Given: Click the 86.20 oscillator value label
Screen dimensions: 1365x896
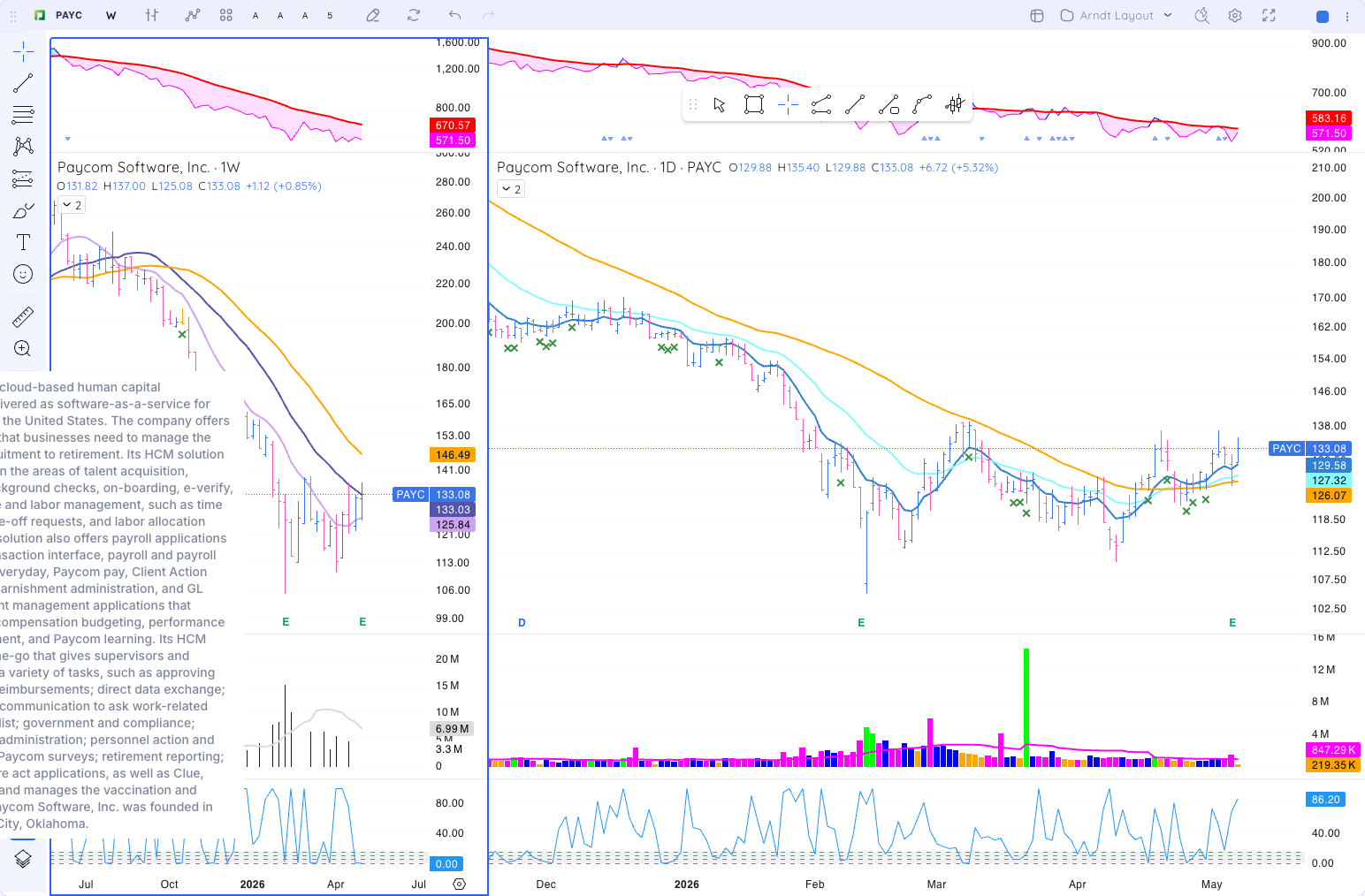Looking at the screenshot, I should point(1325,800).
